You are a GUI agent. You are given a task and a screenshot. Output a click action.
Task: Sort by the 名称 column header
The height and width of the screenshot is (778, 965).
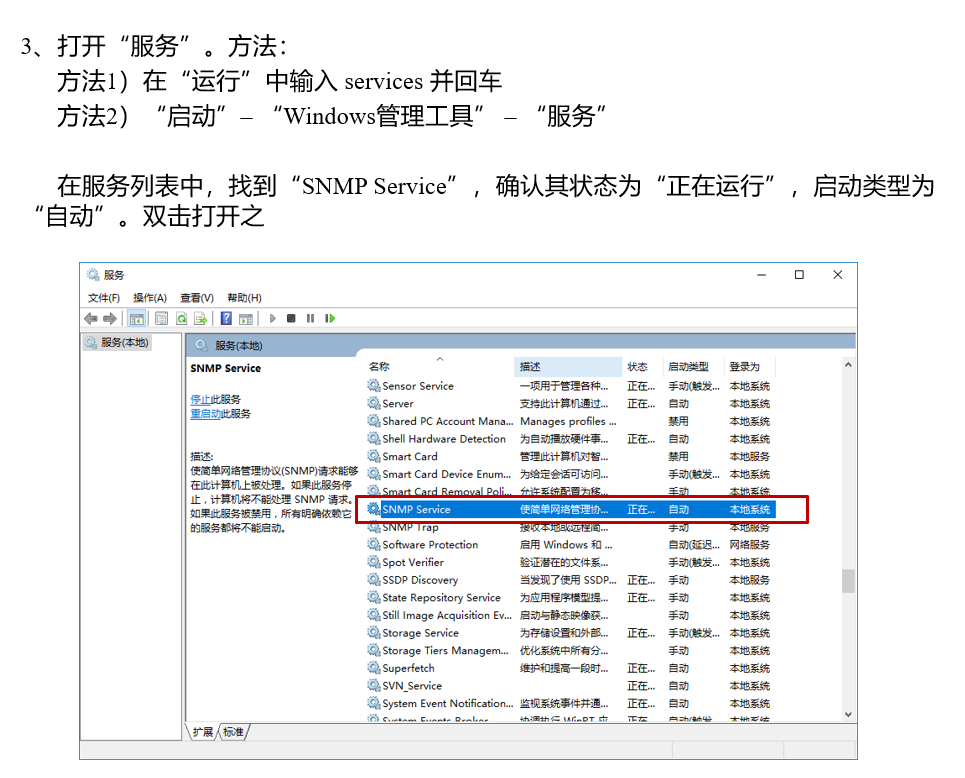pyautogui.click(x=439, y=366)
